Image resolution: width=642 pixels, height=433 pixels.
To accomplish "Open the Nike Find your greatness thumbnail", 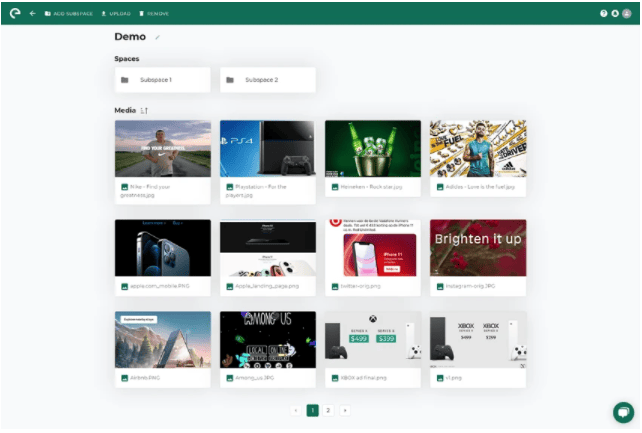I will 163,149.
